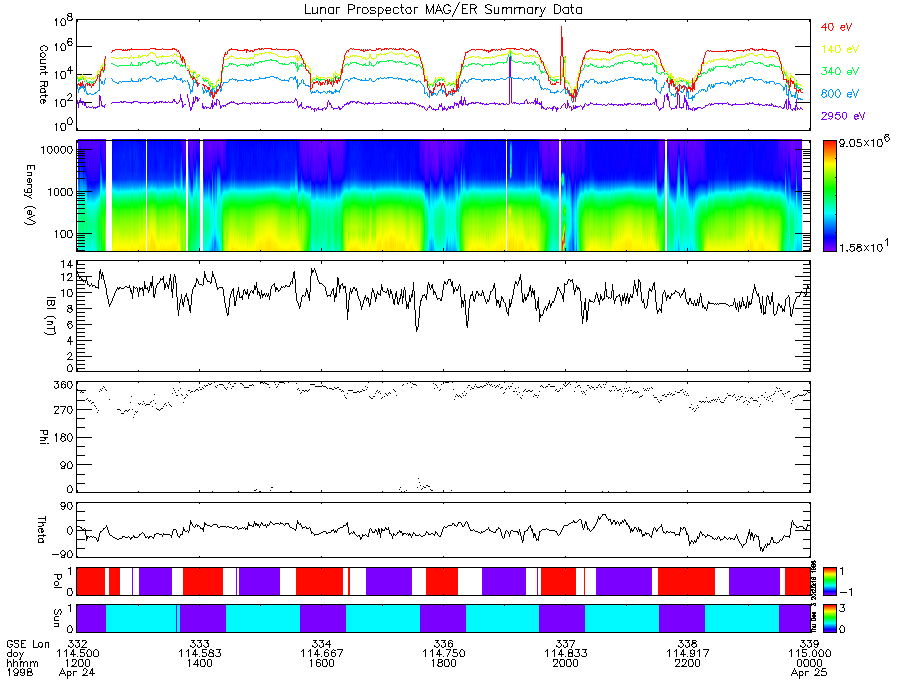This screenshot has width=900, height=700.
Task: Click the 1400 time tick label
Action: click(x=199, y=663)
